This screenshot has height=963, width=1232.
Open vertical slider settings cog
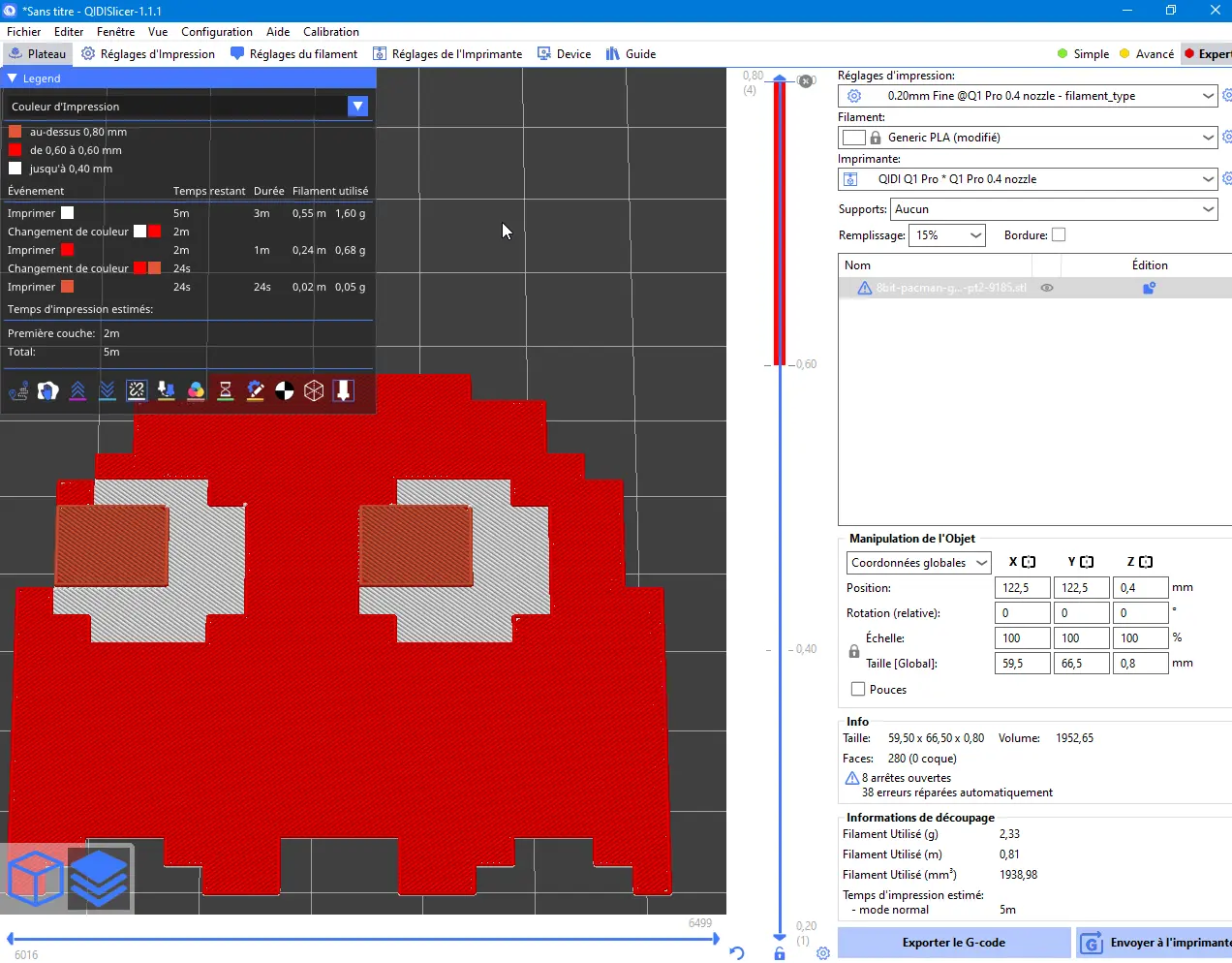tap(823, 953)
